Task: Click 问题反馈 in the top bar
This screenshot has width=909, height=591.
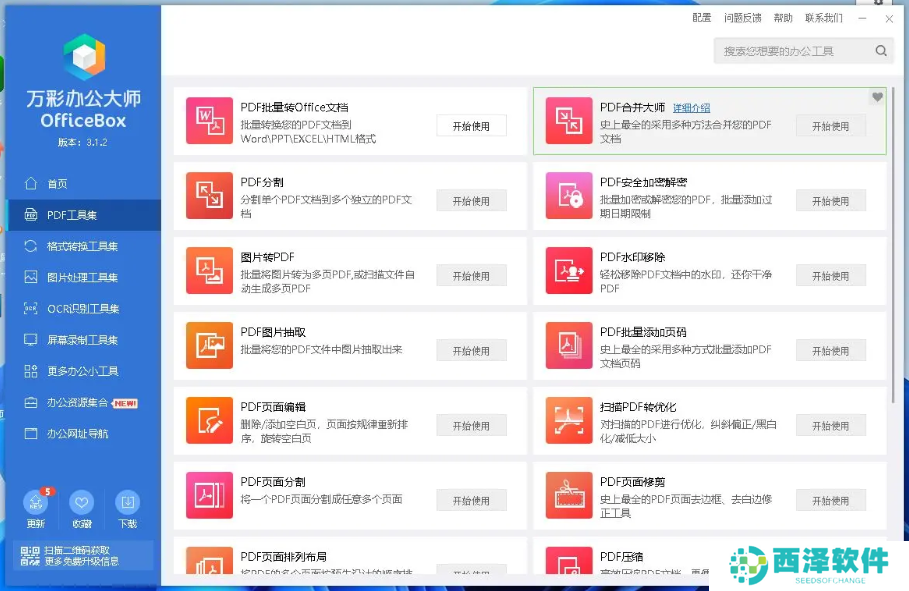Action: click(743, 18)
